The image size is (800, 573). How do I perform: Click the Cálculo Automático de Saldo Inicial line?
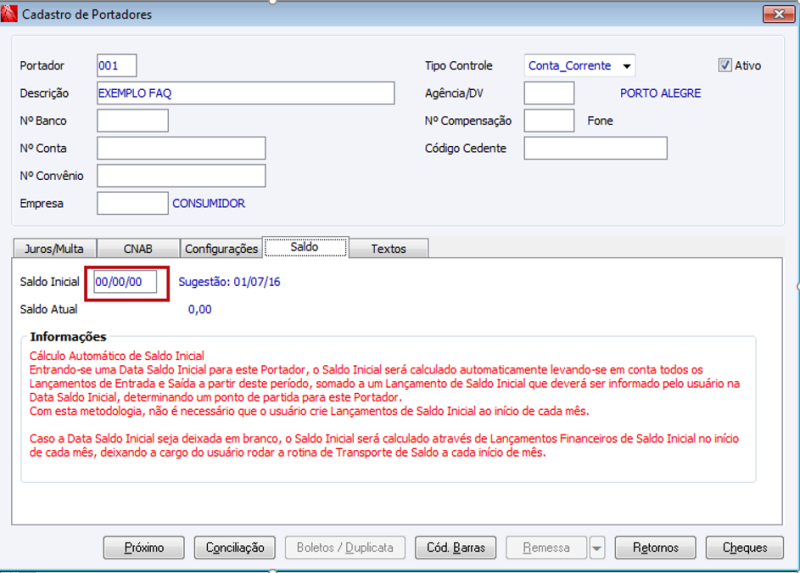117,356
